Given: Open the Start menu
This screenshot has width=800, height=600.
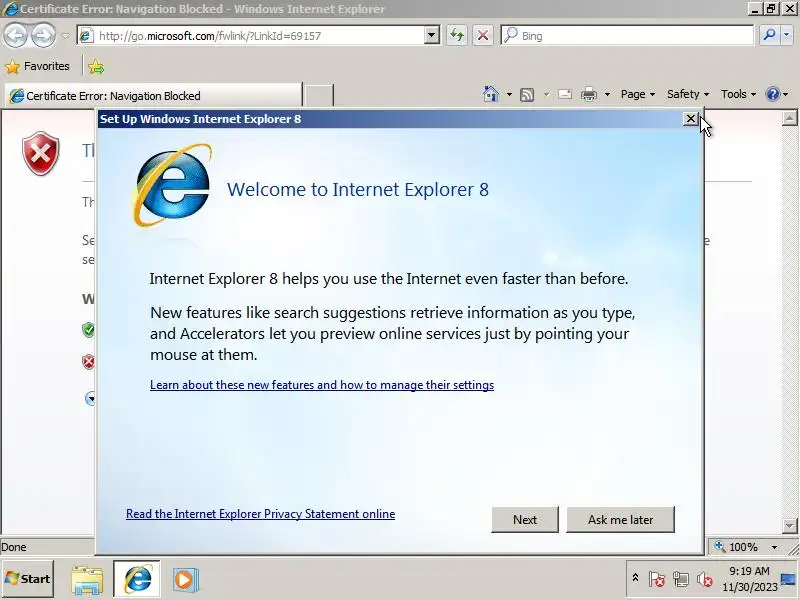Looking at the screenshot, I should 28,579.
